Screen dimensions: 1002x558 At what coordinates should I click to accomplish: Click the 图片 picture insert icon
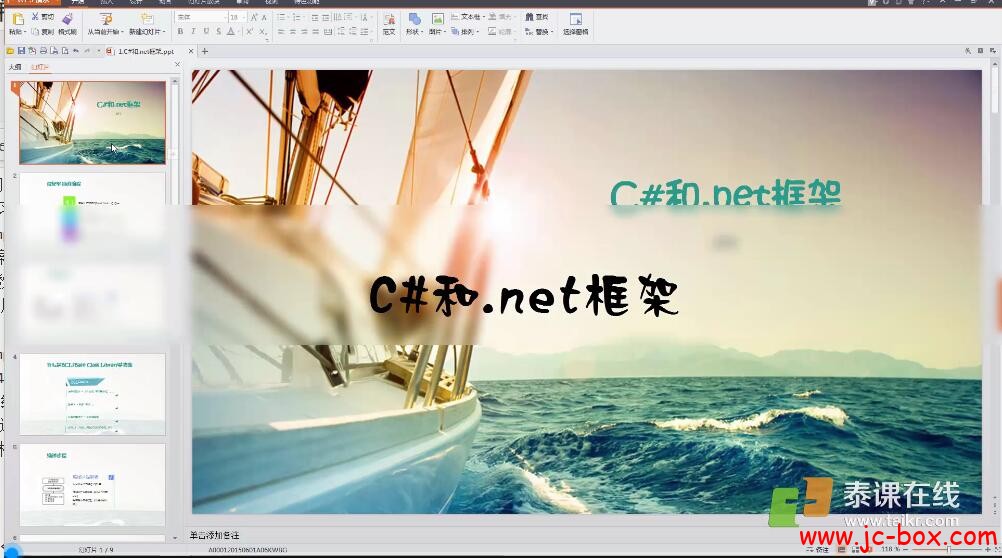(x=437, y=19)
